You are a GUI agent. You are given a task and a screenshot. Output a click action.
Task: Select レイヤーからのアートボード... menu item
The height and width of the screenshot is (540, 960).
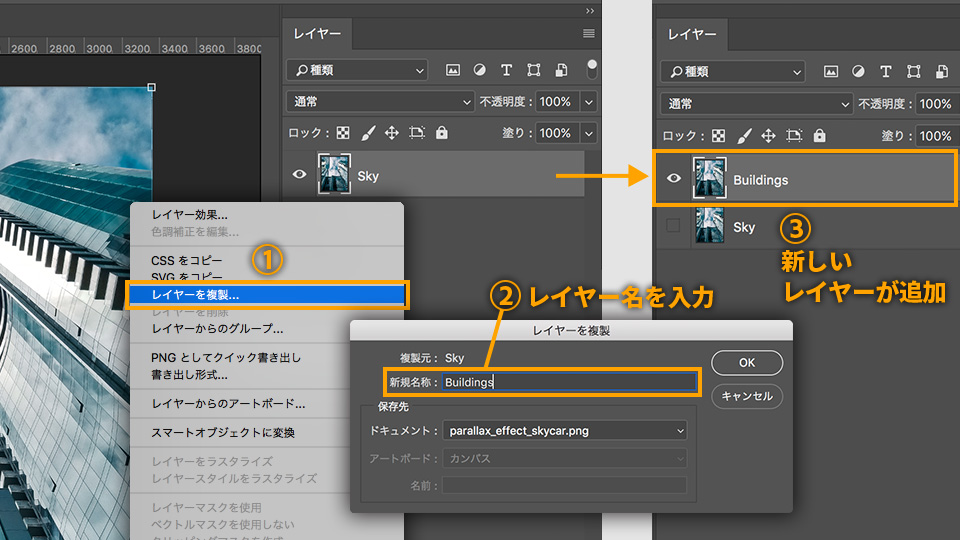click(228, 404)
